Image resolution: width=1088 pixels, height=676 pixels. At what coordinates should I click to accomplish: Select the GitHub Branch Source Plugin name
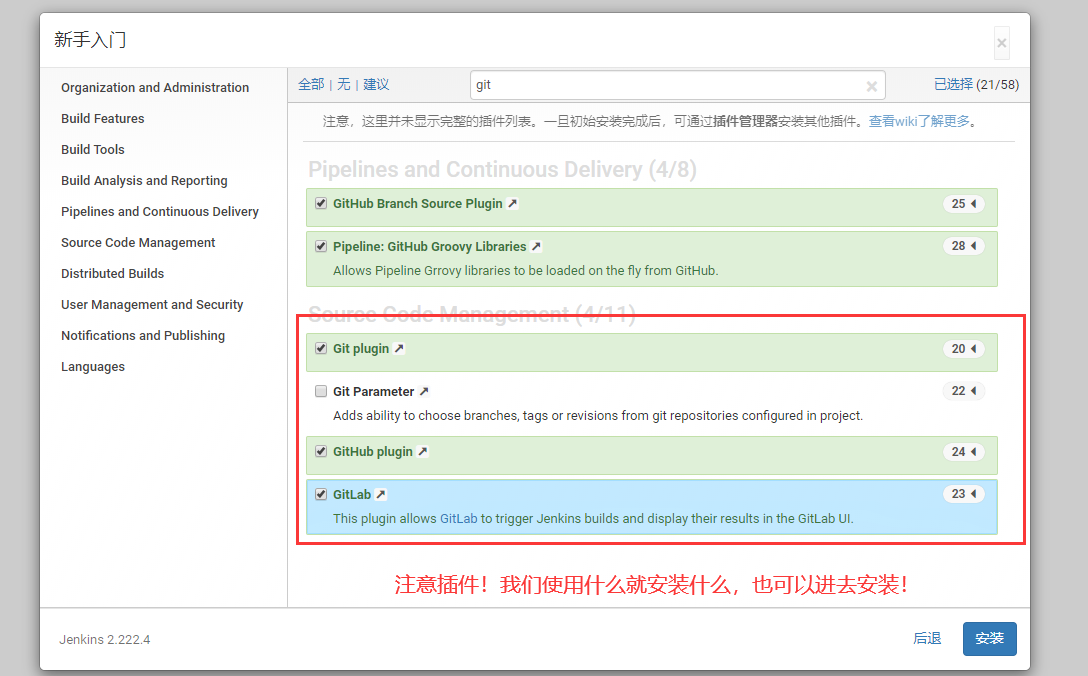(418, 203)
